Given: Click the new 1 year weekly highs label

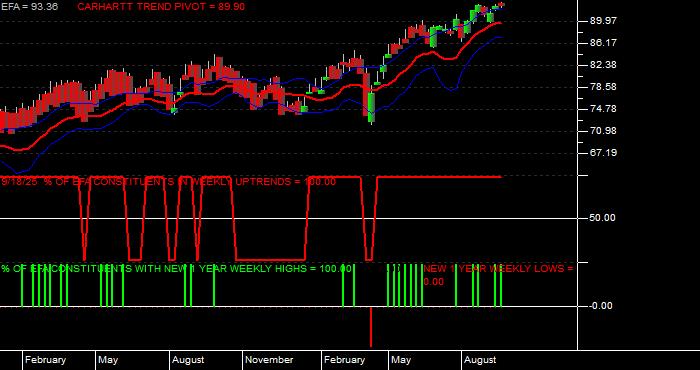Looking at the screenshot, I should coord(176,269).
